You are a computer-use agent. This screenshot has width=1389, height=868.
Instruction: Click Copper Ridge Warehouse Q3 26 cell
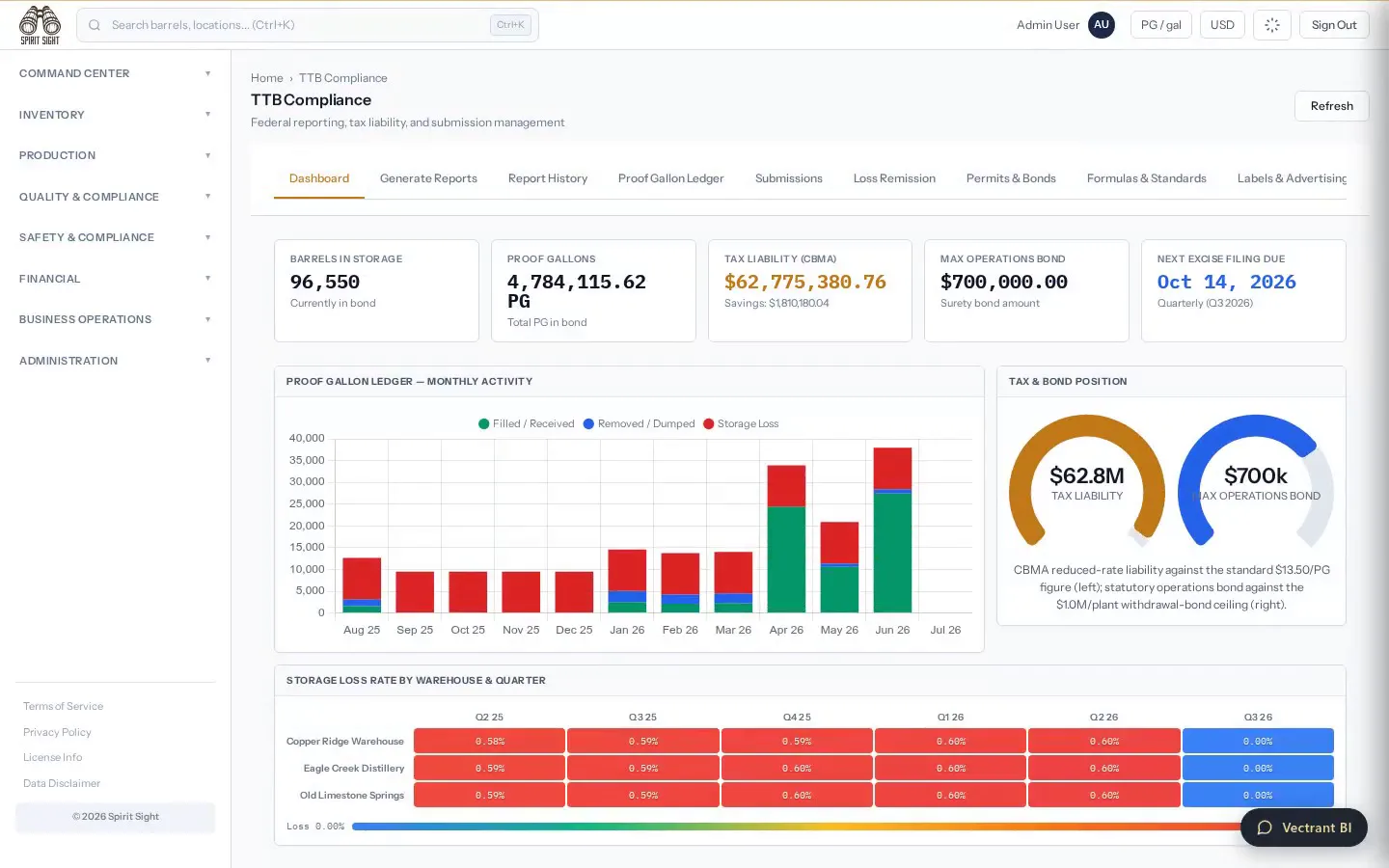tap(1258, 741)
